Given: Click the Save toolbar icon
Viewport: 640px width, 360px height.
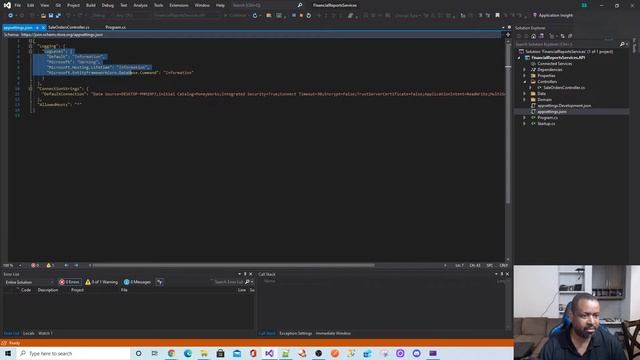Looking at the screenshot, I should (51, 16).
